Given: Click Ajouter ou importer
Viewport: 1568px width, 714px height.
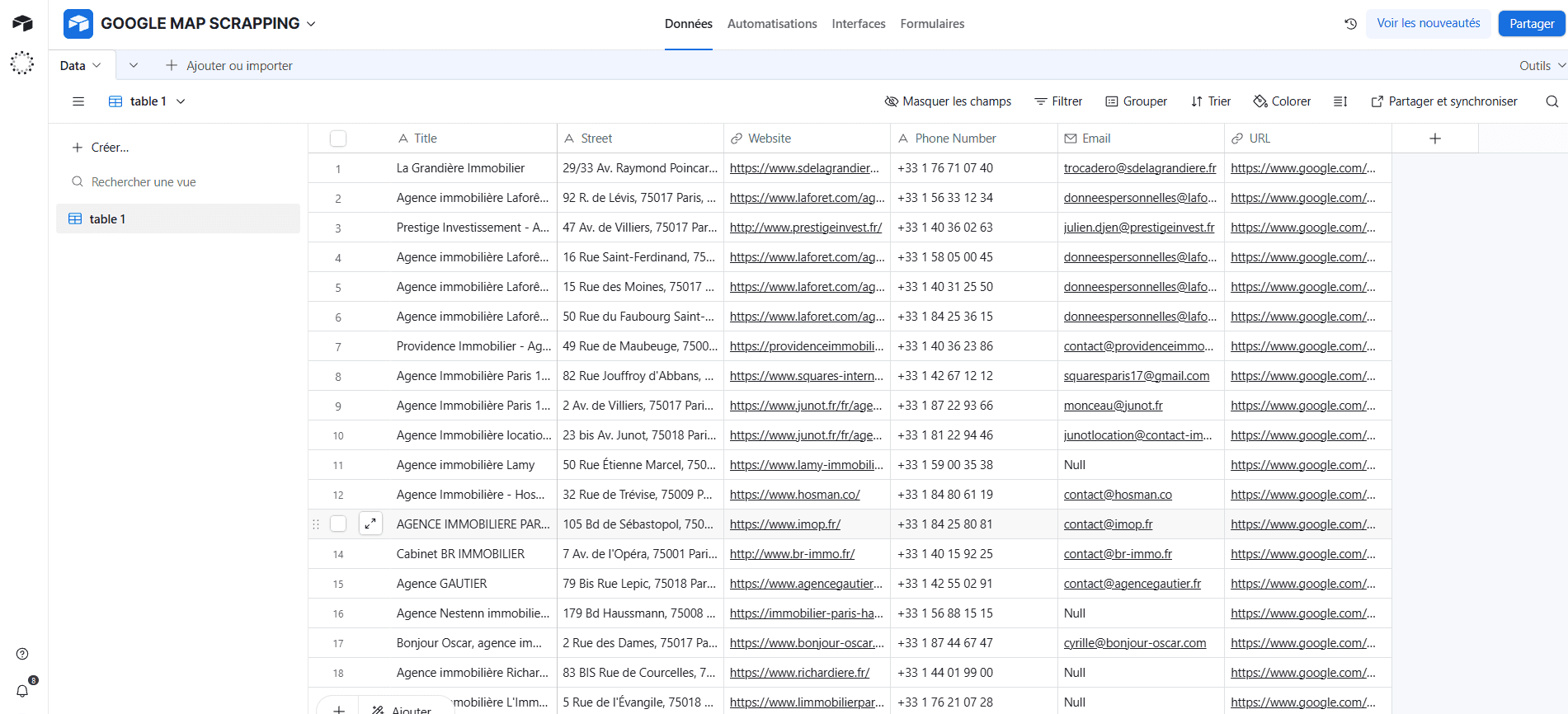Looking at the screenshot, I should coord(229,65).
